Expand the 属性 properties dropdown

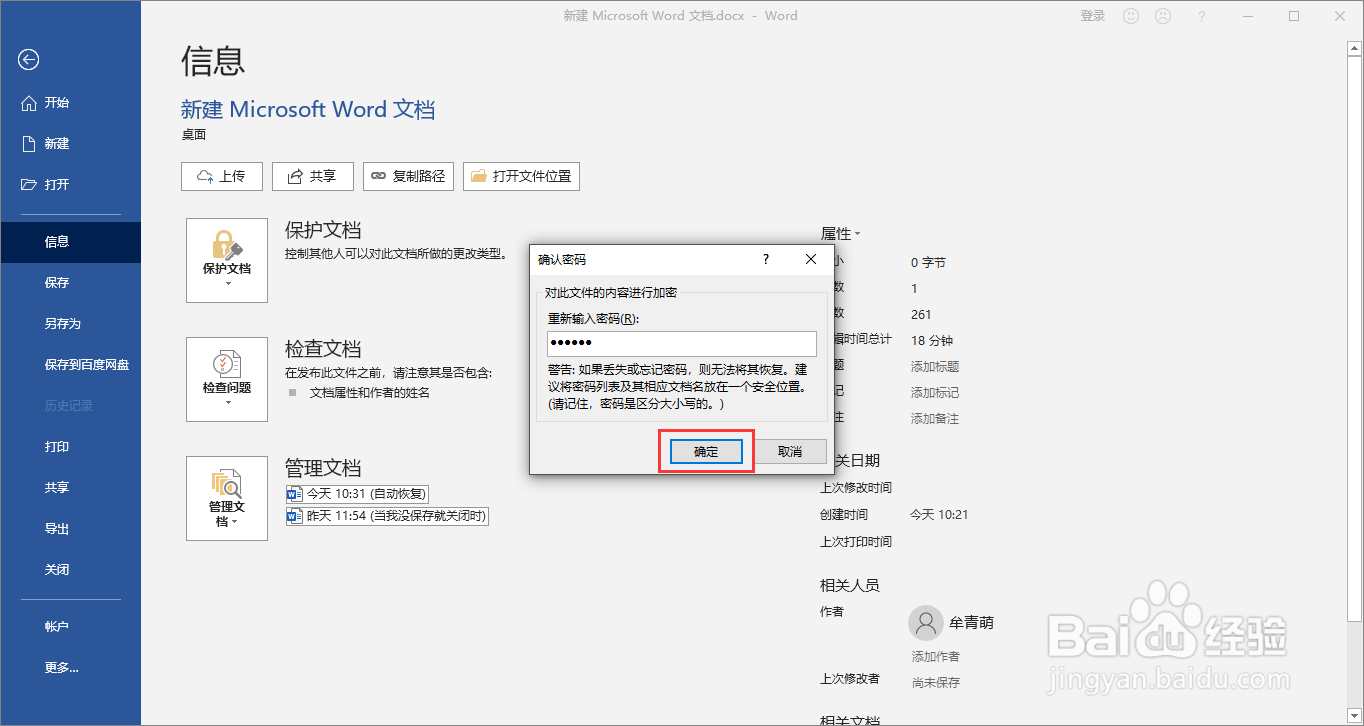pyautogui.click(x=841, y=234)
